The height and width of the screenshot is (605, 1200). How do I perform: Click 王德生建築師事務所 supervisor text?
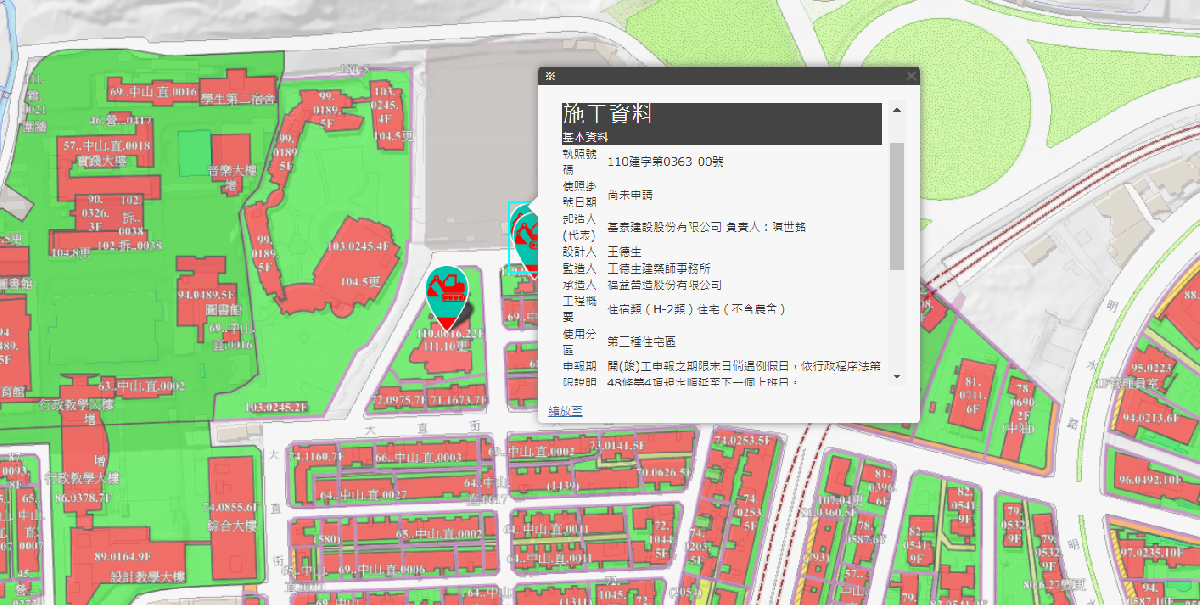[x=659, y=268]
